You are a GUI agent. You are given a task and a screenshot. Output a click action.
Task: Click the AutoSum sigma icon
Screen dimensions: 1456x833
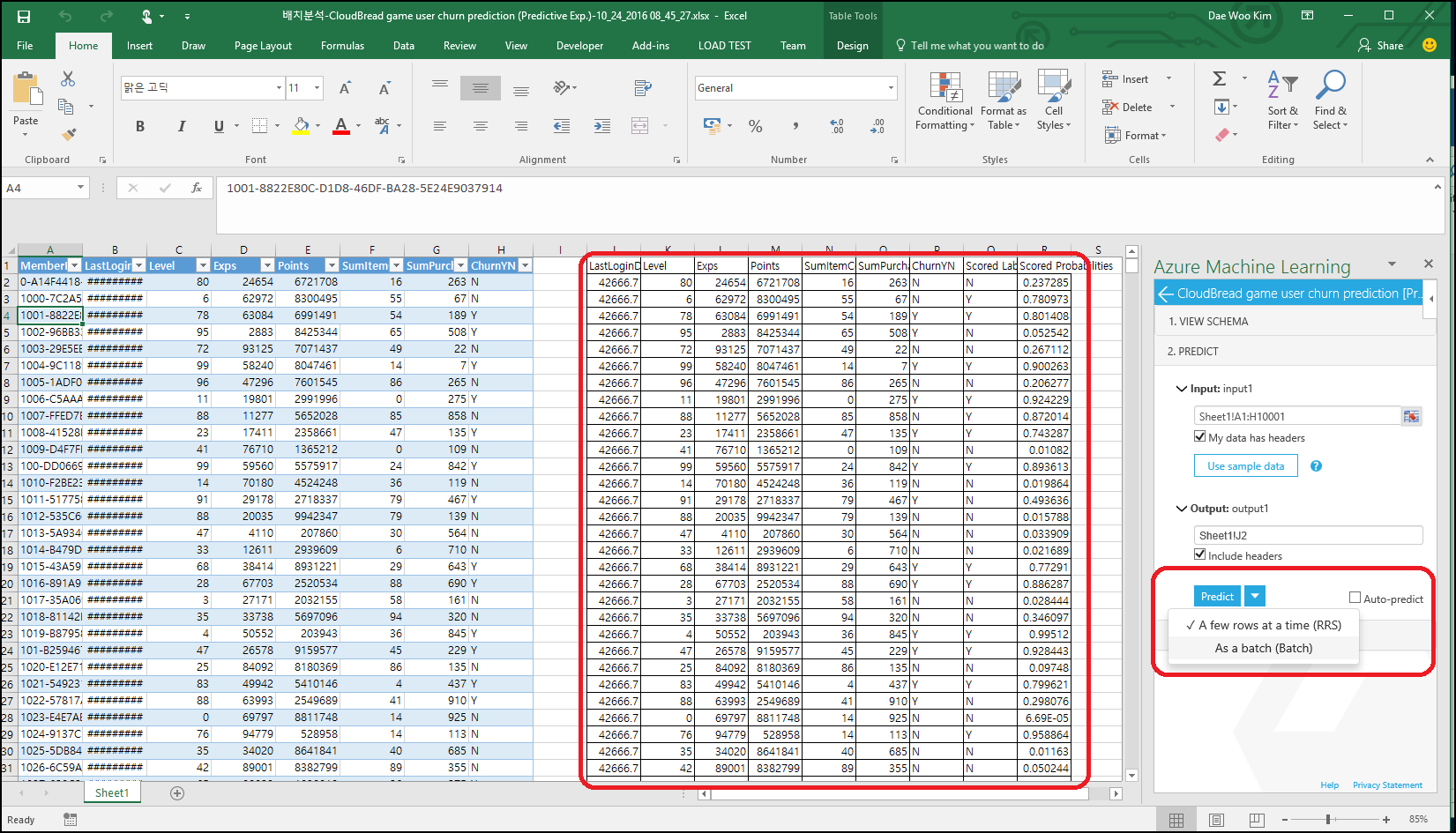click(1220, 78)
